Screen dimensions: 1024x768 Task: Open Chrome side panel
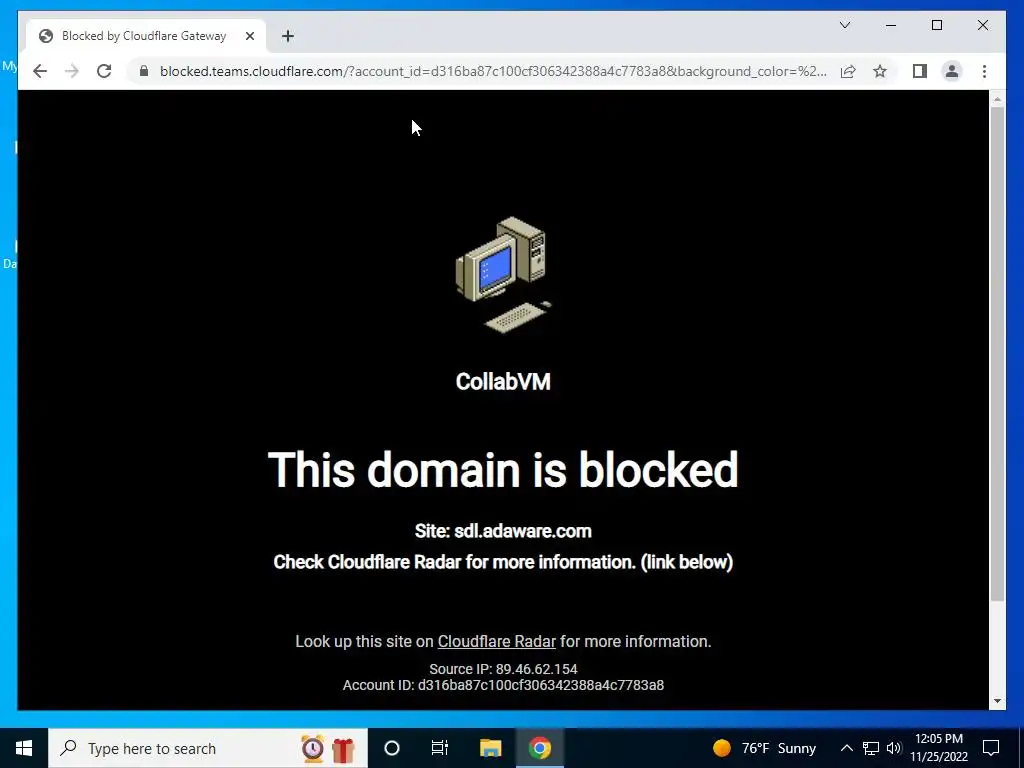[920, 71]
